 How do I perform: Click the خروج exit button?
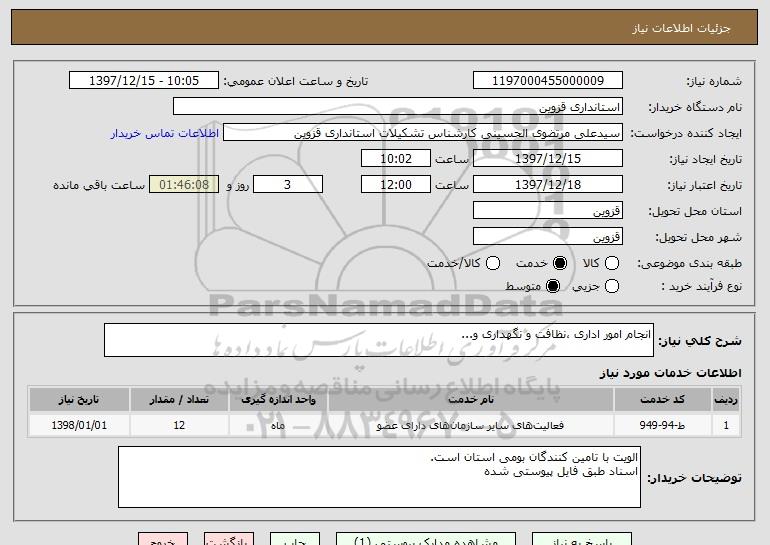163,539
